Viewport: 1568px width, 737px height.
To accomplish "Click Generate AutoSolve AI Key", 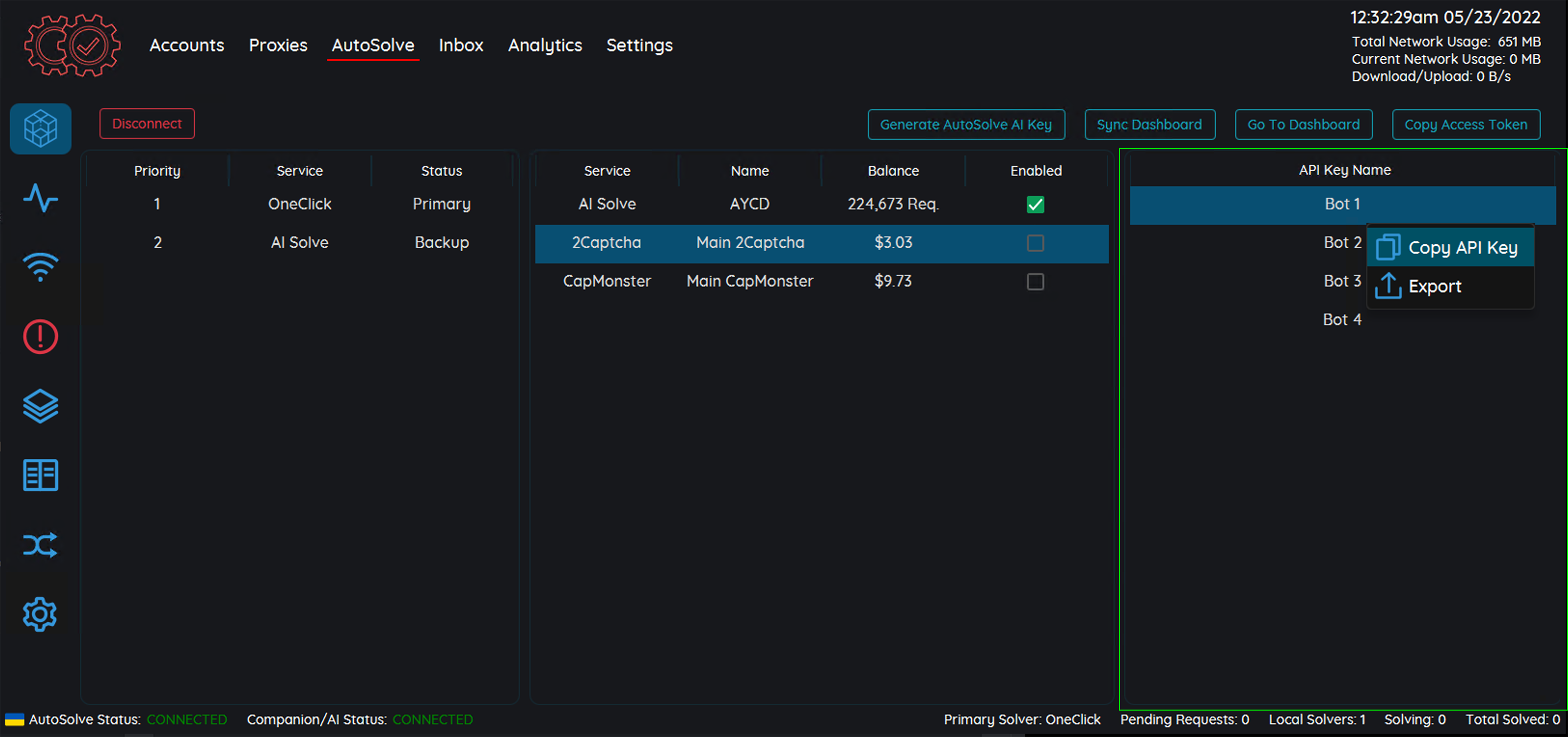I will tap(966, 124).
